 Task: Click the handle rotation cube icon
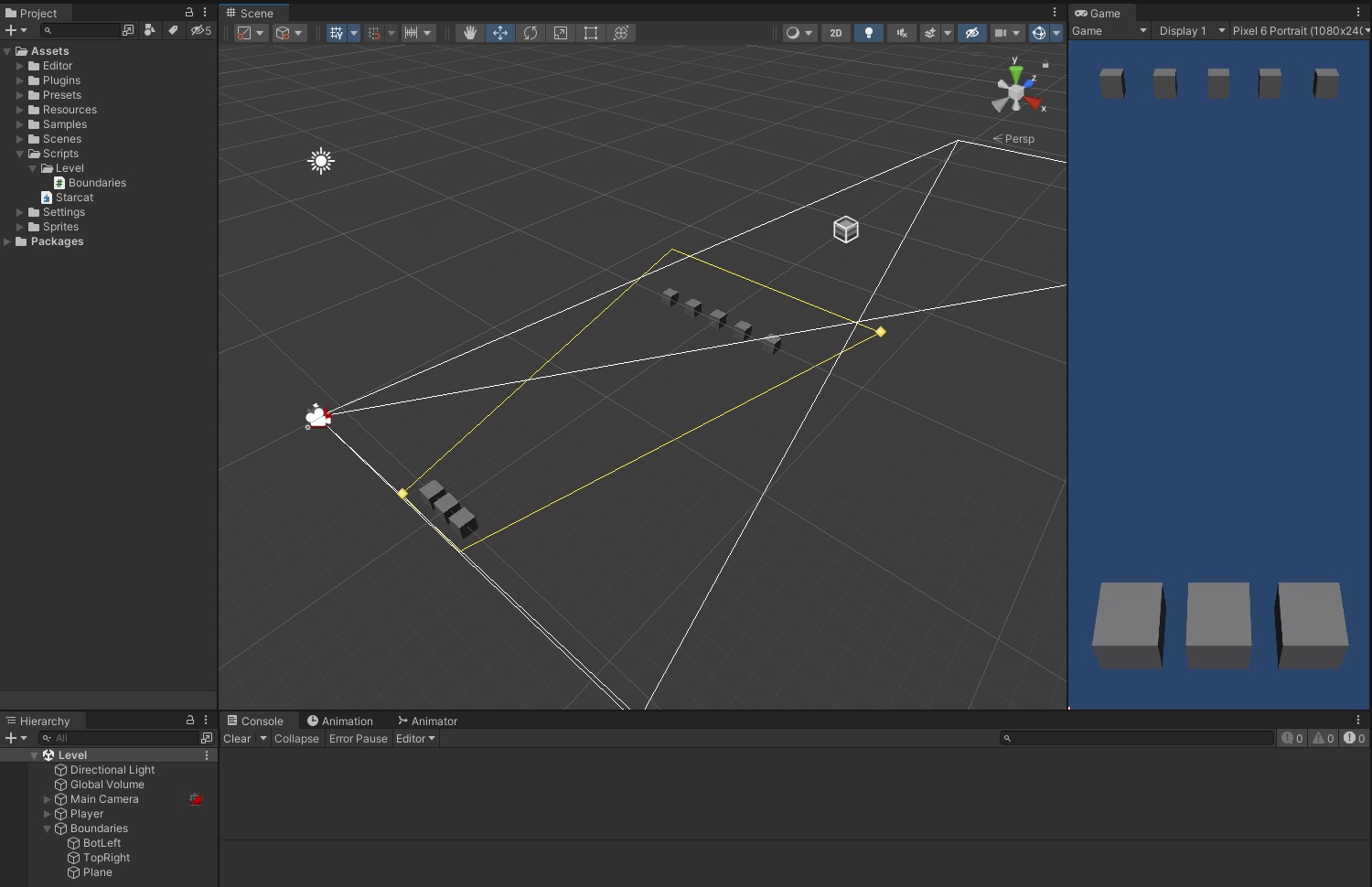[283, 33]
